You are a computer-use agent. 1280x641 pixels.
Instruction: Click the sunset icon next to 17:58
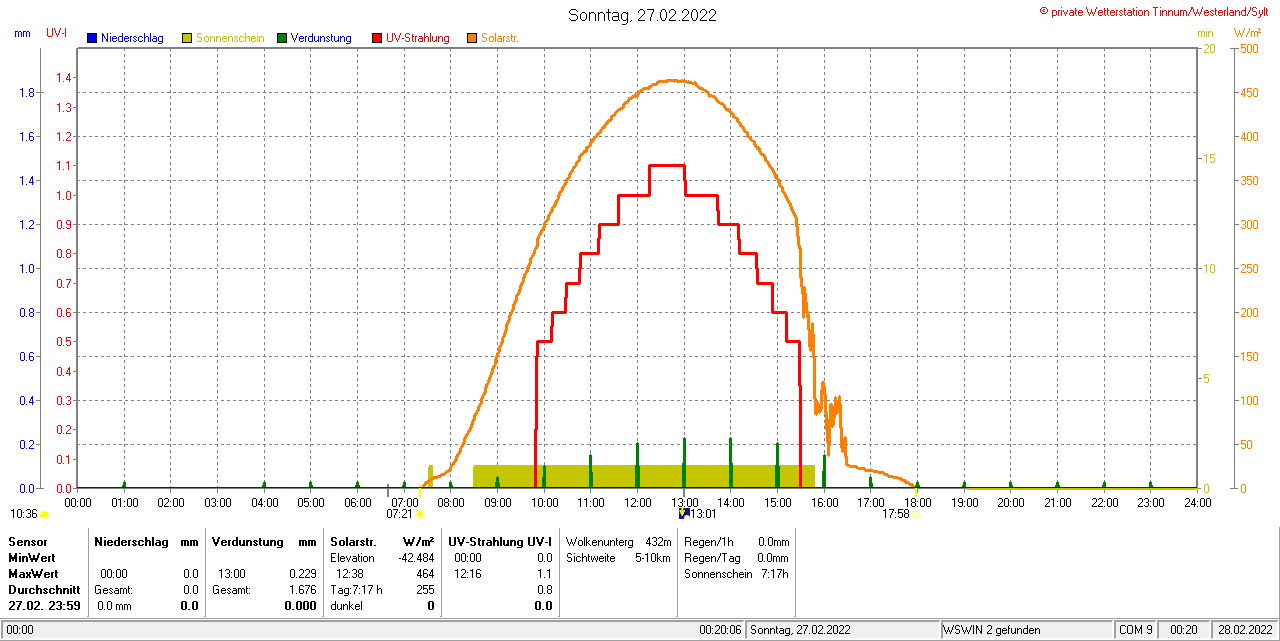click(917, 514)
